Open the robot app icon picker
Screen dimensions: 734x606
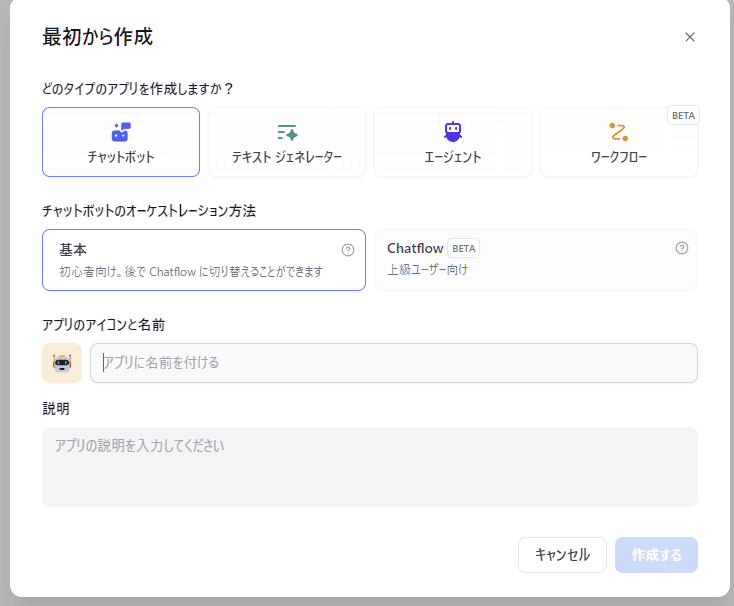62,363
